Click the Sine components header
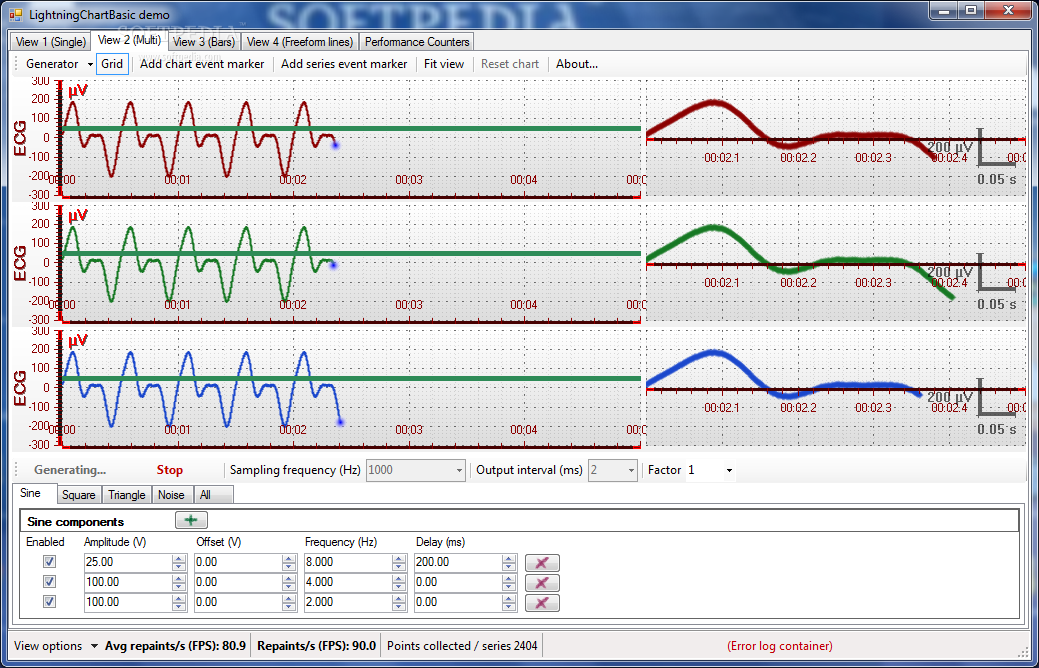The height and width of the screenshot is (668, 1039). pos(76,522)
